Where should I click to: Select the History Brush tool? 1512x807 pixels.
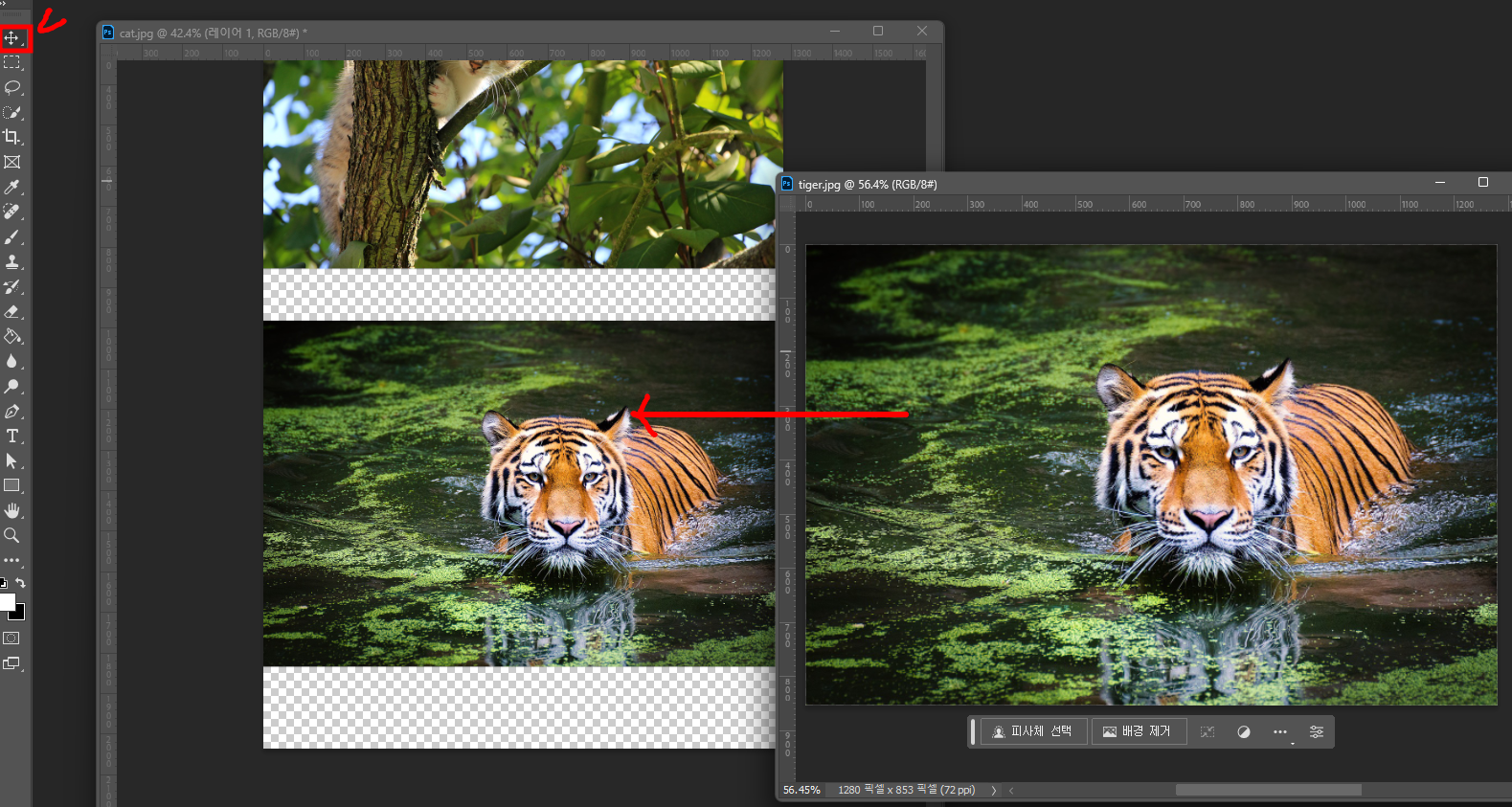pos(12,286)
